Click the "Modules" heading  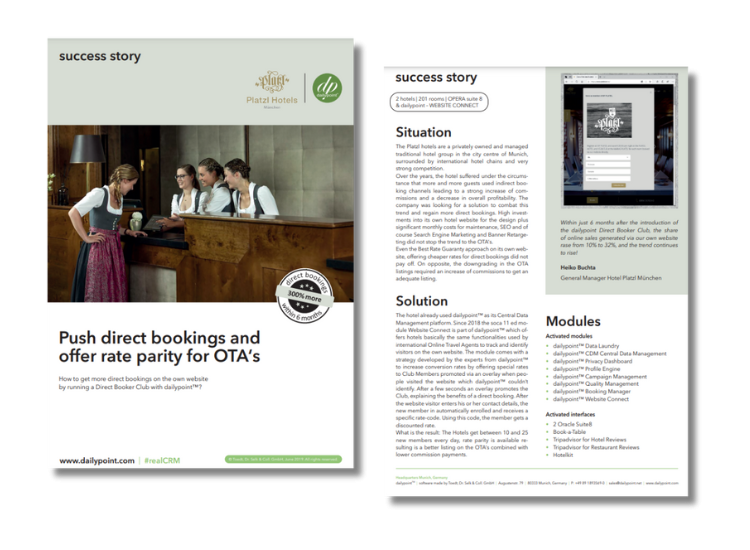(x=573, y=321)
